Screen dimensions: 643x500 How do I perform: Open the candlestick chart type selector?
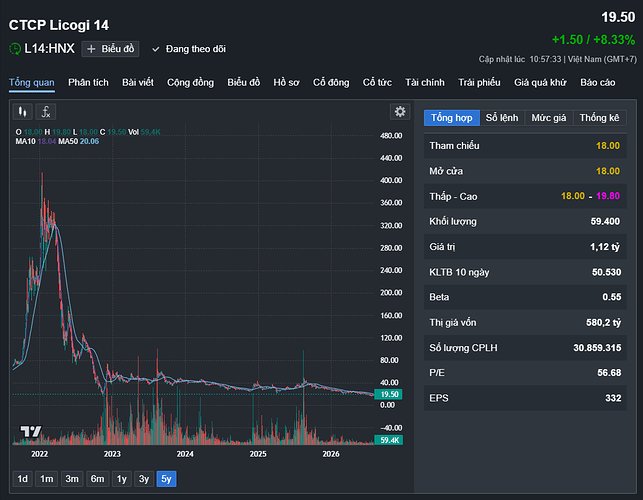click(x=23, y=112)
